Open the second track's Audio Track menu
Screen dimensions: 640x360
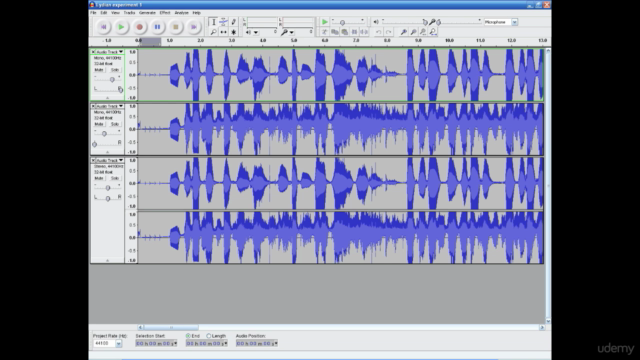109,106
